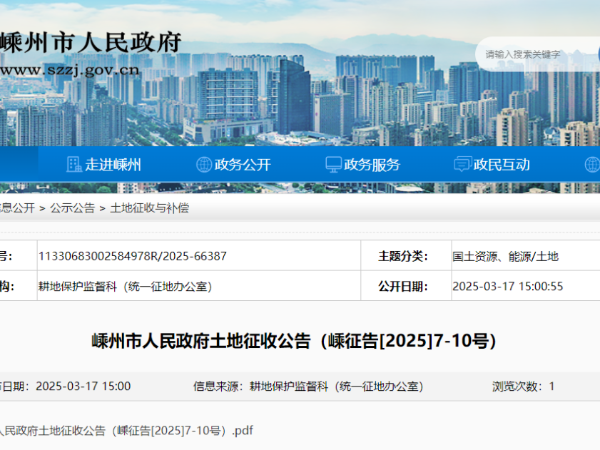
Task: Click the monitor icon beside 政务服务
Action: point(333,165)
